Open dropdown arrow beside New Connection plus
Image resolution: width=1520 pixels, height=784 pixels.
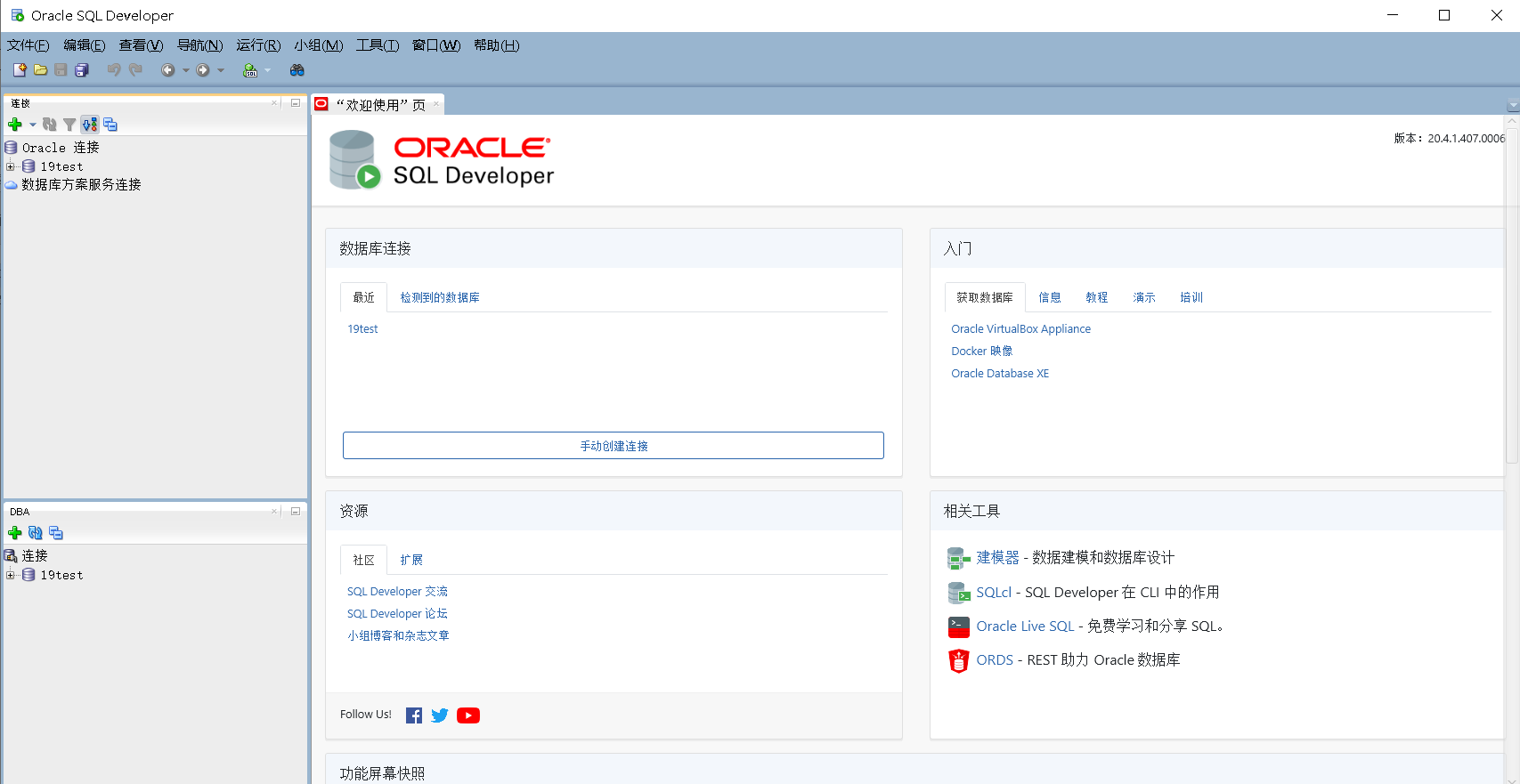pos(33,125)
